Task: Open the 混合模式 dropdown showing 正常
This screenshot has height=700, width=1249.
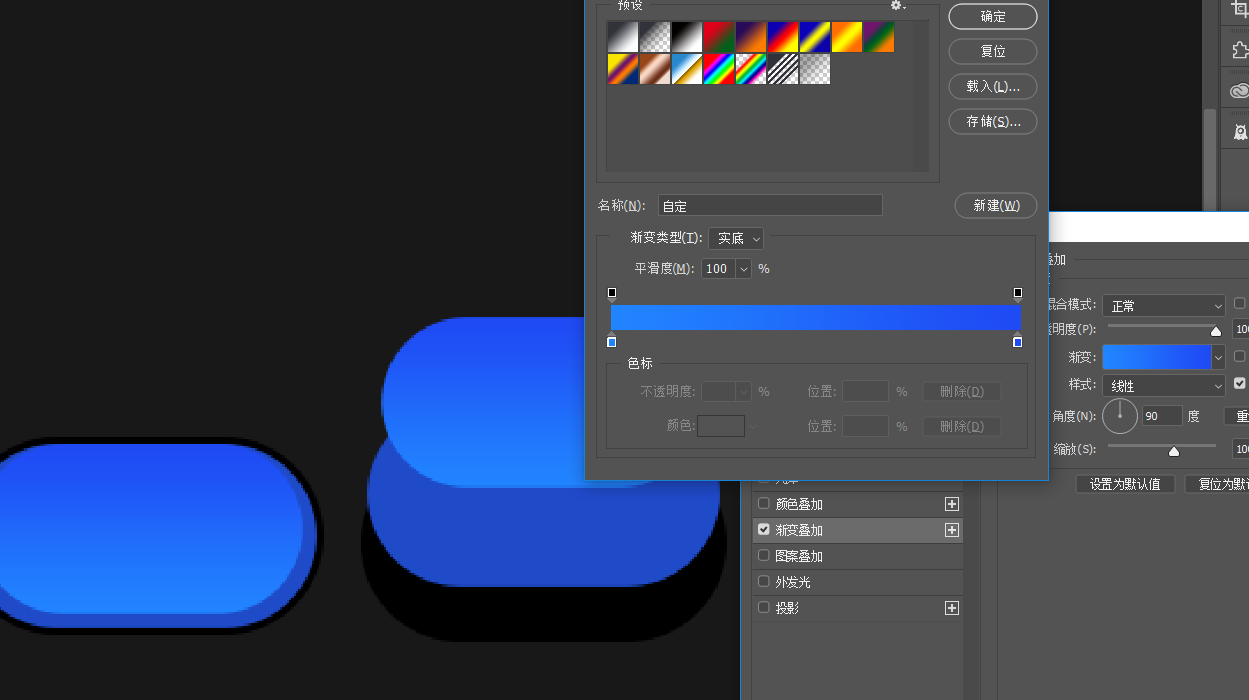Action: pyautogui.click(x=1164, y=306)
